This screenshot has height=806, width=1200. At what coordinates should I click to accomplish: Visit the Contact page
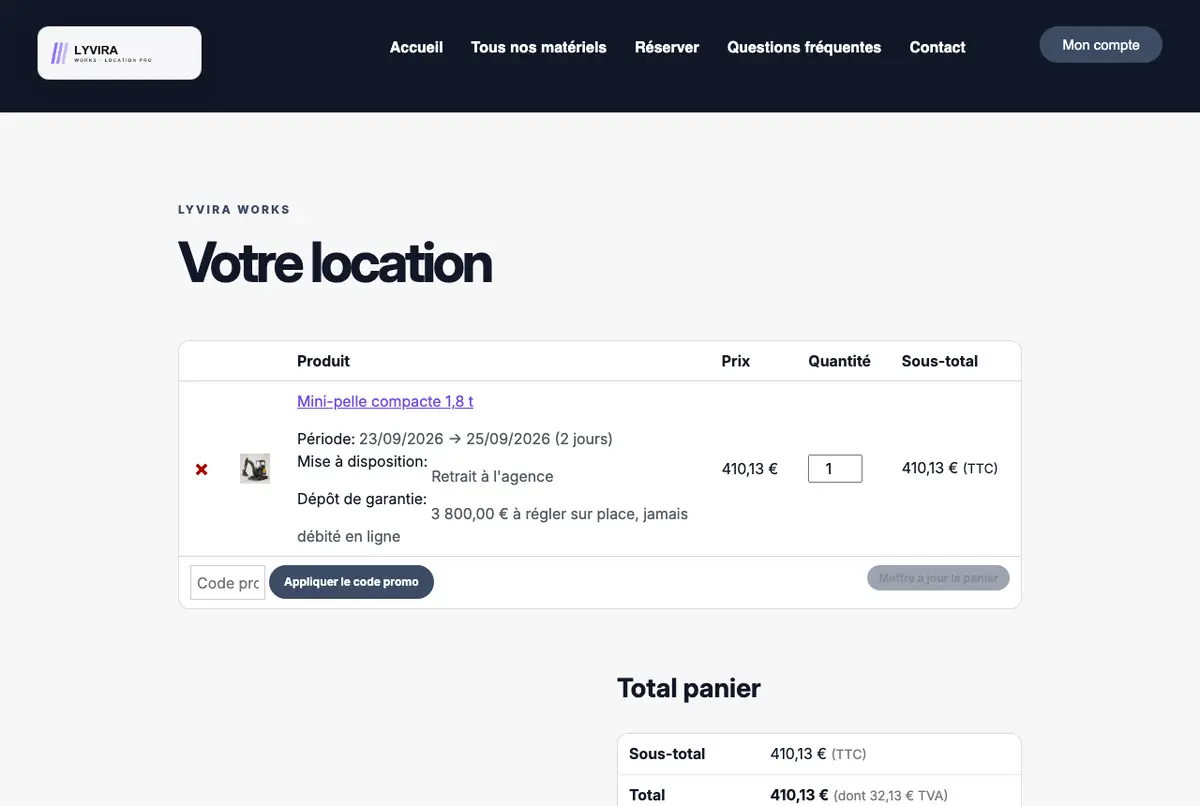coord(937,47)
